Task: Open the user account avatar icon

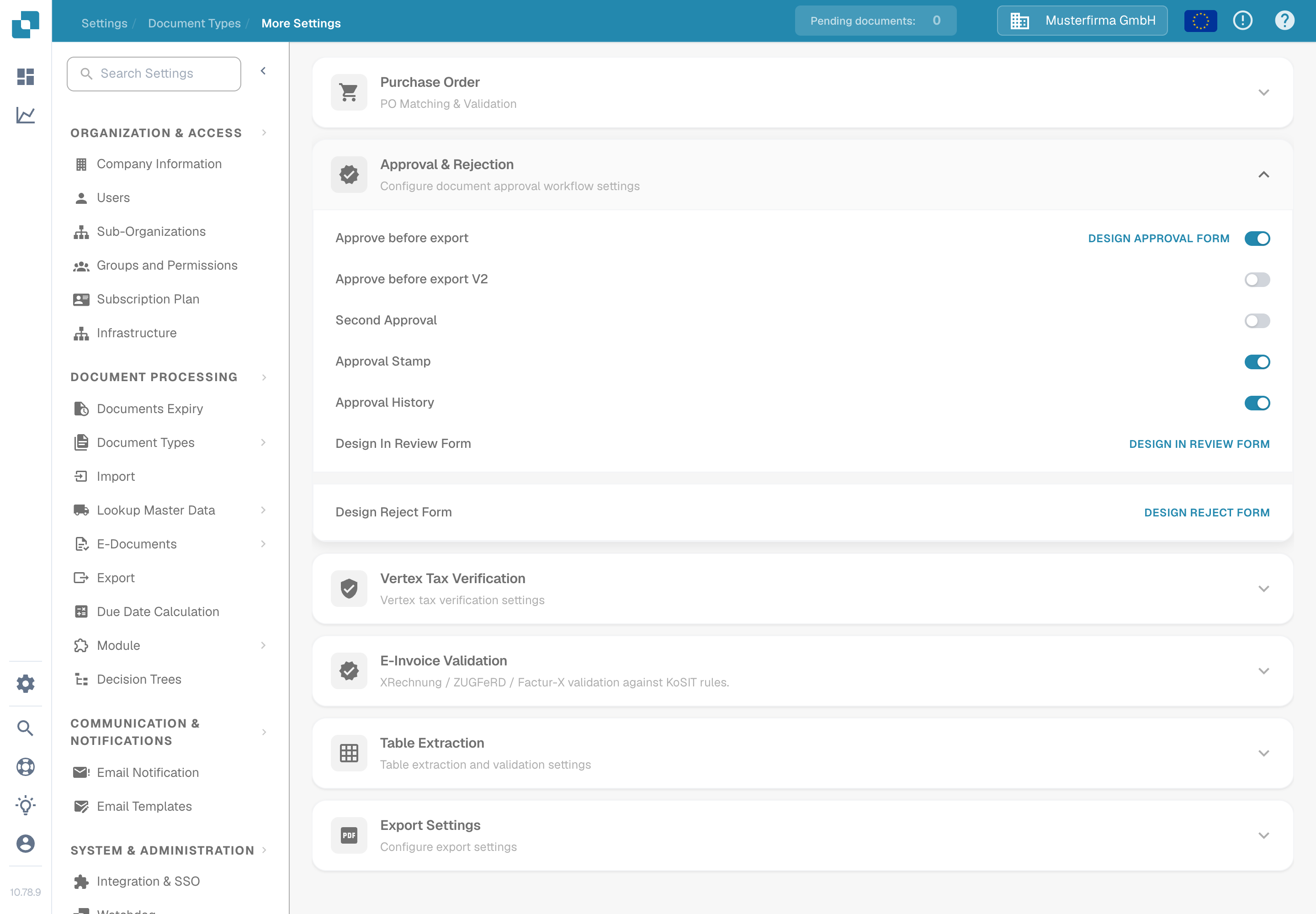Action: tap(25, 844)
